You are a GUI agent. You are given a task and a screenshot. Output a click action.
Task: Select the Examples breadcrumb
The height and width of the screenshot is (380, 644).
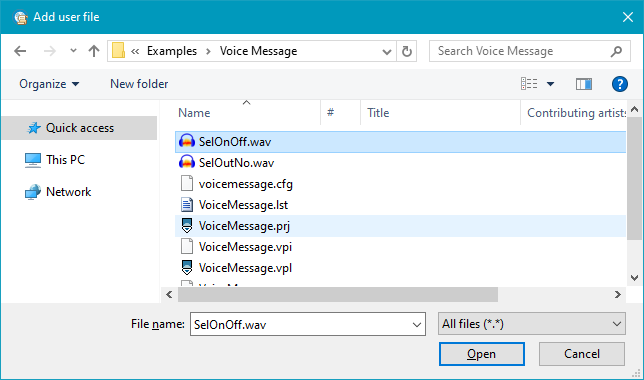tap(172, 51)
